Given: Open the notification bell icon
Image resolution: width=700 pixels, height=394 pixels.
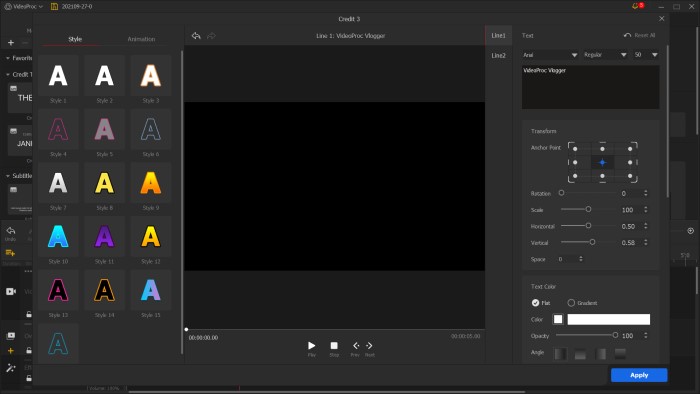Looking at the screenshot, I should click(x=635, y=6).
